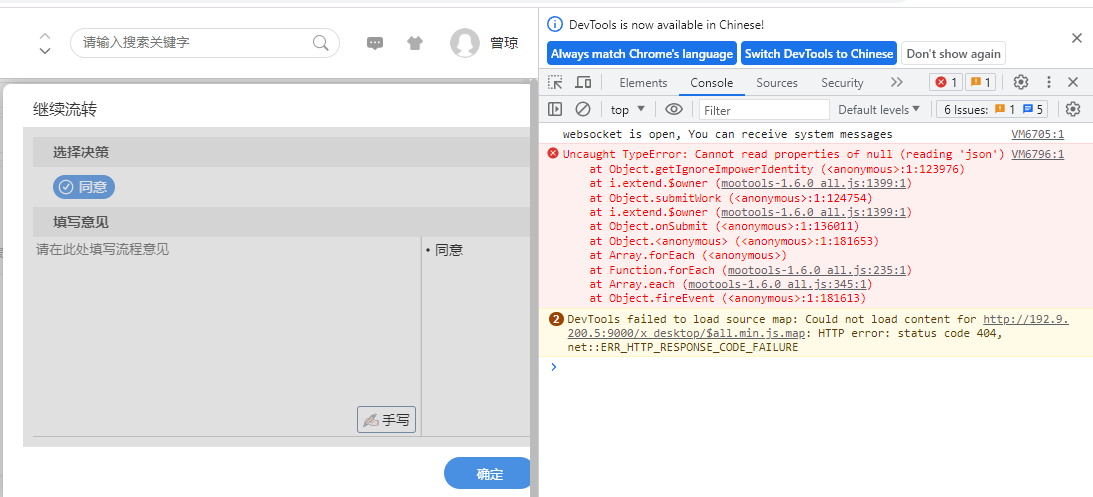The image size is (1093, 497).
Task: Click Always match Chrome's language
Action: [642, 54]
